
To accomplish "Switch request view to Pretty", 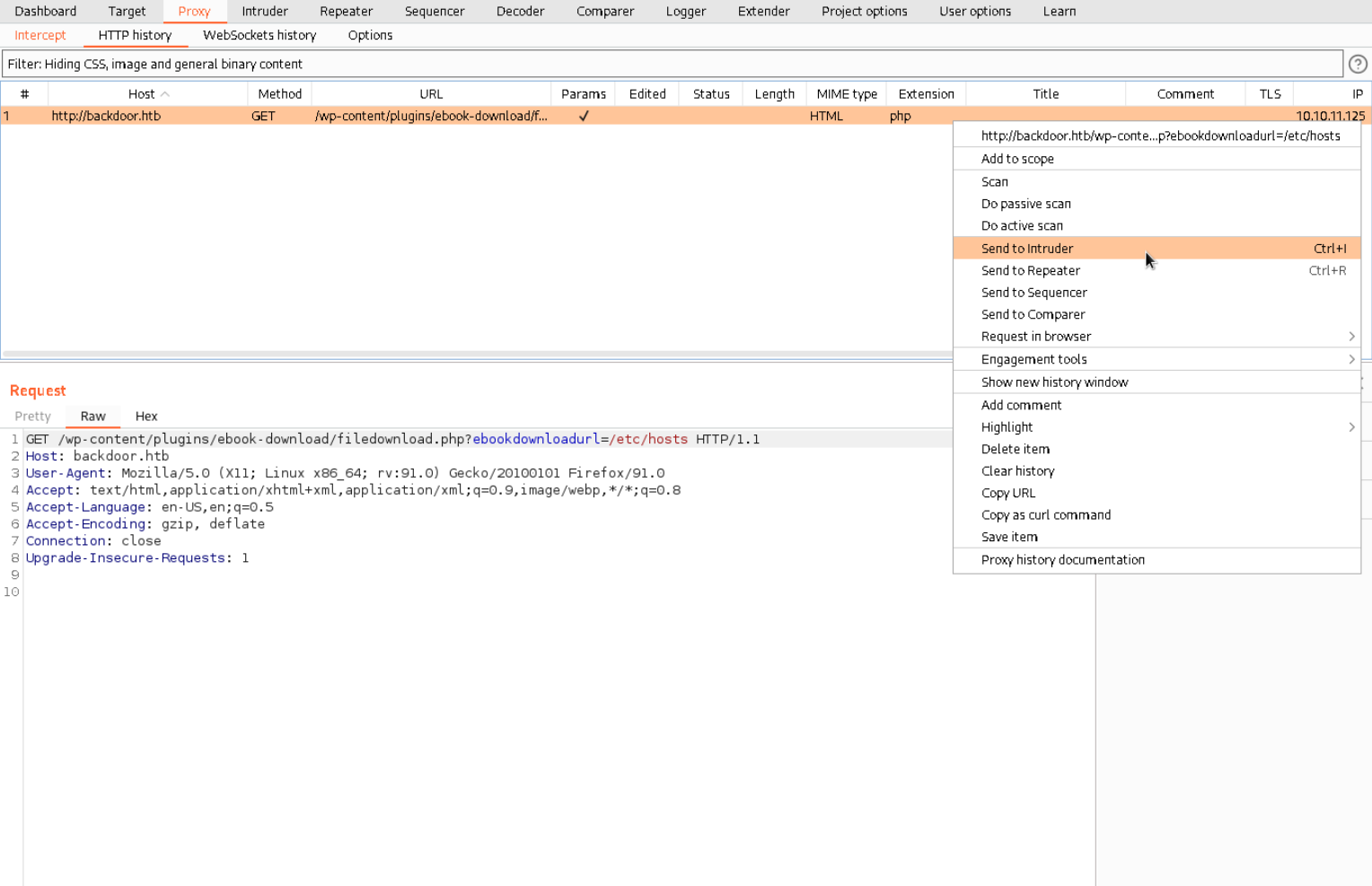I will point(33,417).
